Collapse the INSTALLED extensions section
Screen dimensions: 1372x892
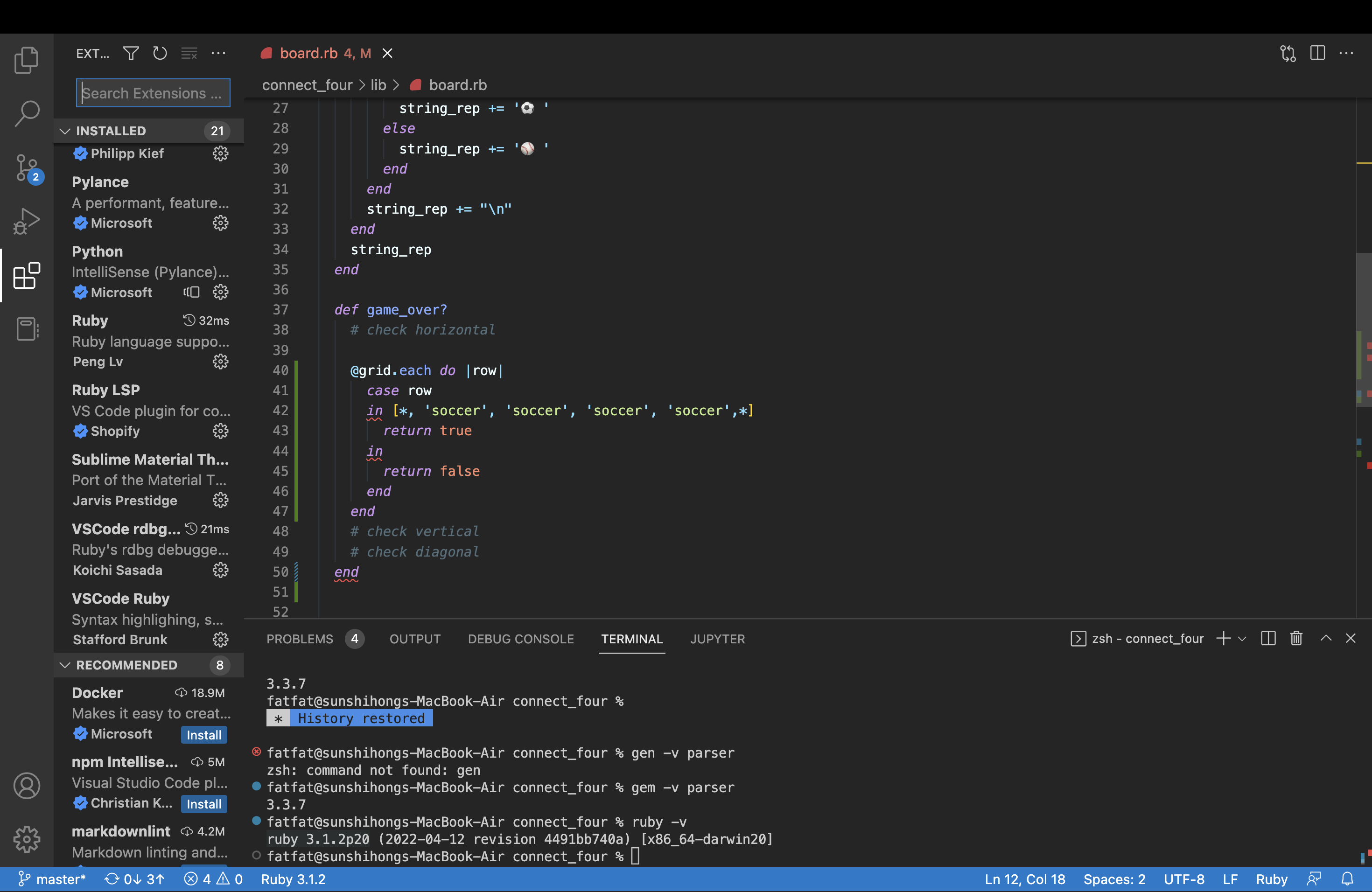(x=65, y=131)
